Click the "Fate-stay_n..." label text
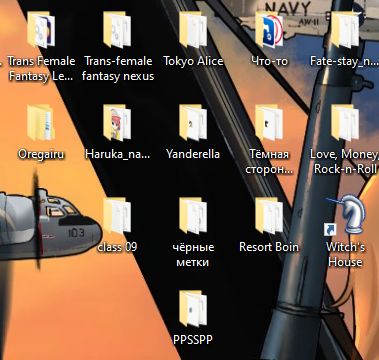Viewport: 379px width, 360px height. pyautogui.click(x=344, y=61)
